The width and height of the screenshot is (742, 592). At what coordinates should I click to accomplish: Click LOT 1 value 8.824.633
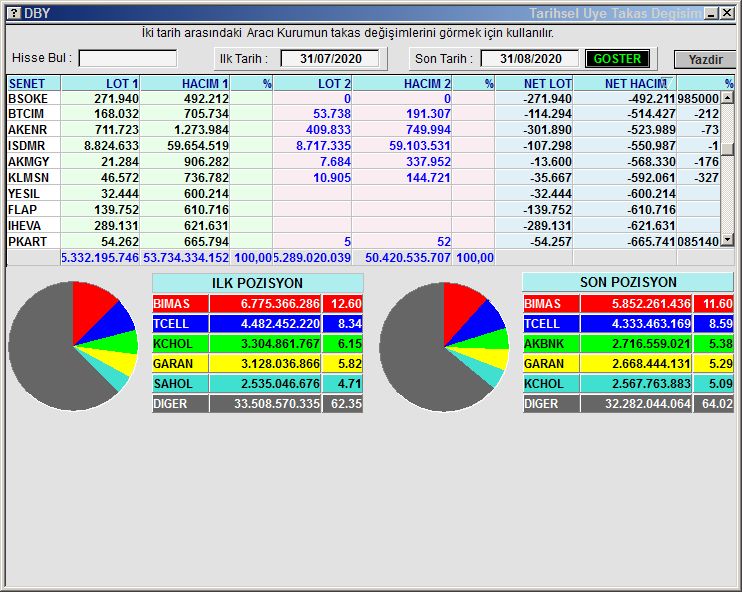click(x=111, y=145)
